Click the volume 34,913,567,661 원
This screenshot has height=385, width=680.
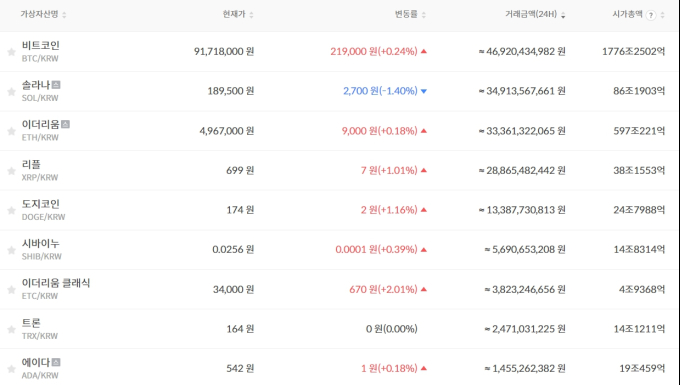(522, 91)
